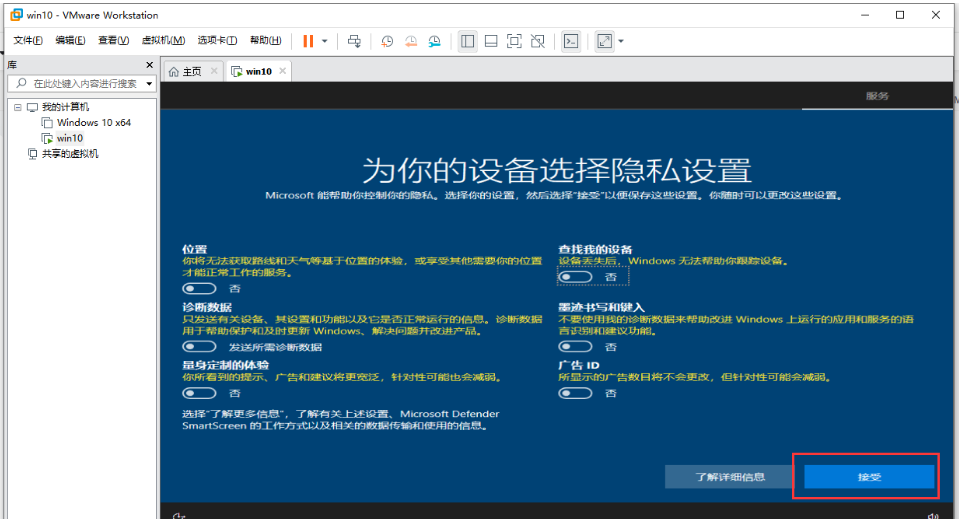
Task: Toggle the 诊断数据 diagnostic data switch
Action: click(199, 347)
